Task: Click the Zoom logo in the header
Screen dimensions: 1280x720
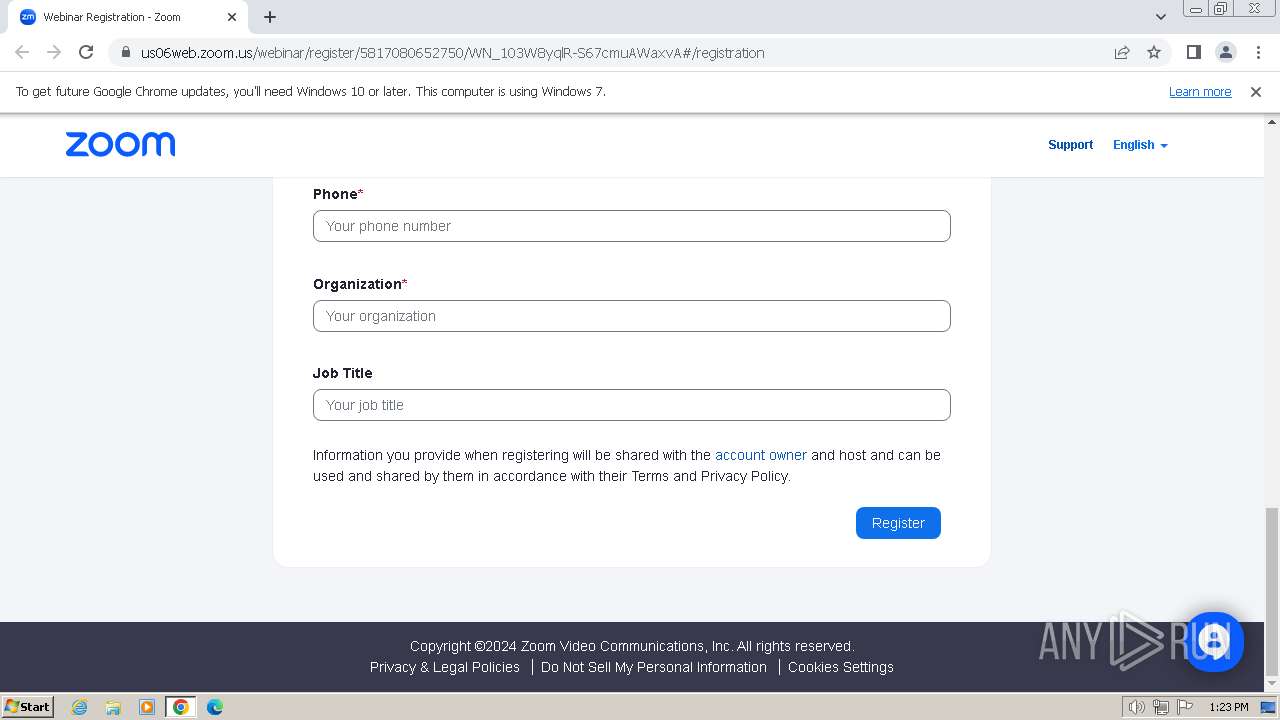Action: [120, 144]
